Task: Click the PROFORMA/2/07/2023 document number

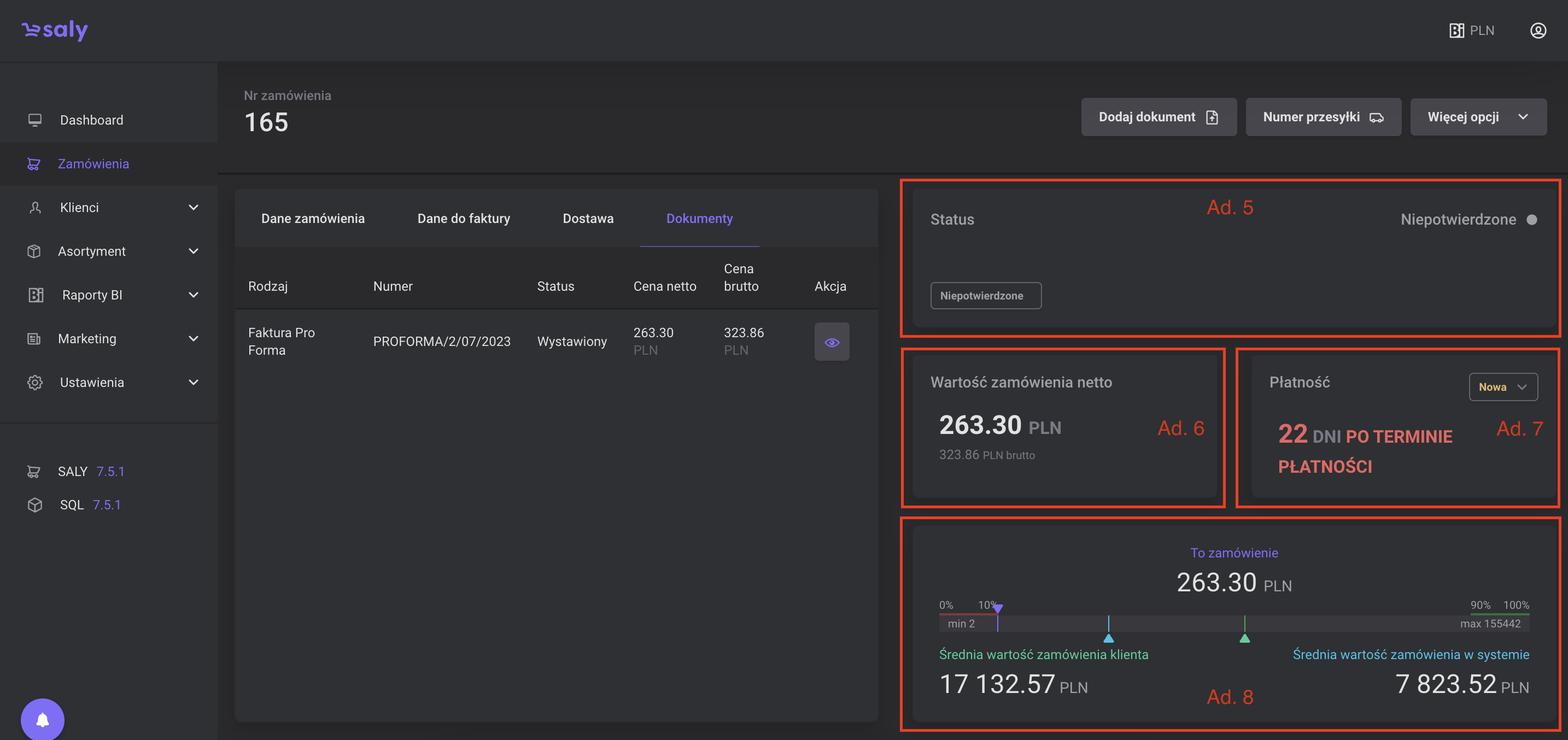Action: pyautogui.click(x=441, y=342)
